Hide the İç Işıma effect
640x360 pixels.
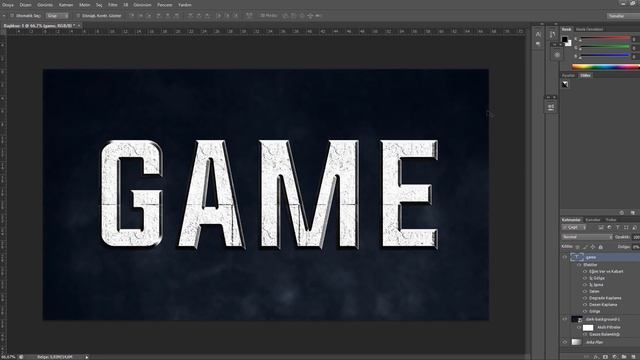(x=585, y=284)
